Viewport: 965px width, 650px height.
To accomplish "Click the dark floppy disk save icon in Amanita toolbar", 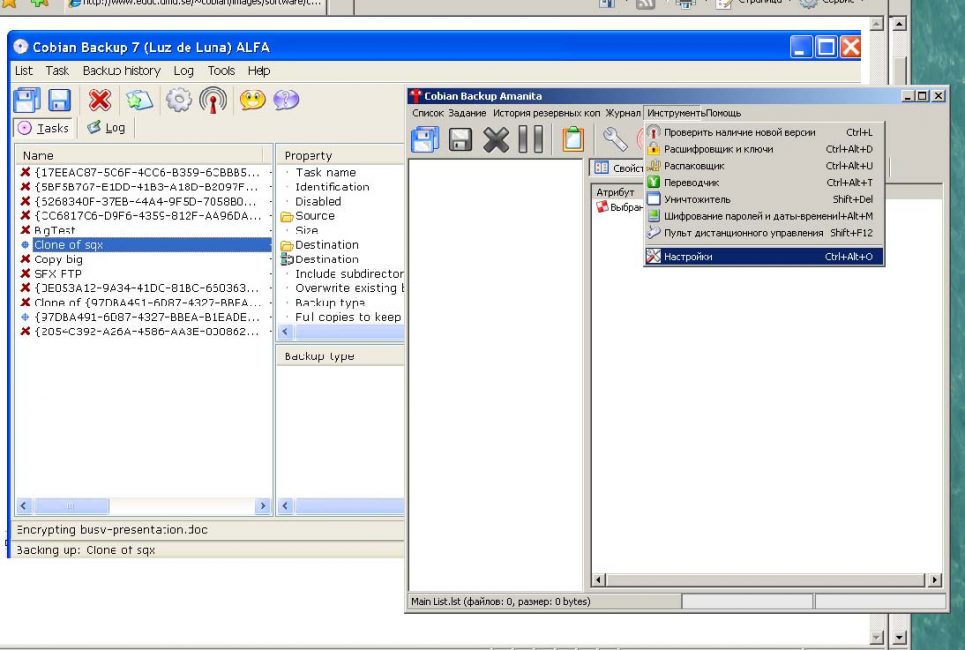I will click(460, 140).
